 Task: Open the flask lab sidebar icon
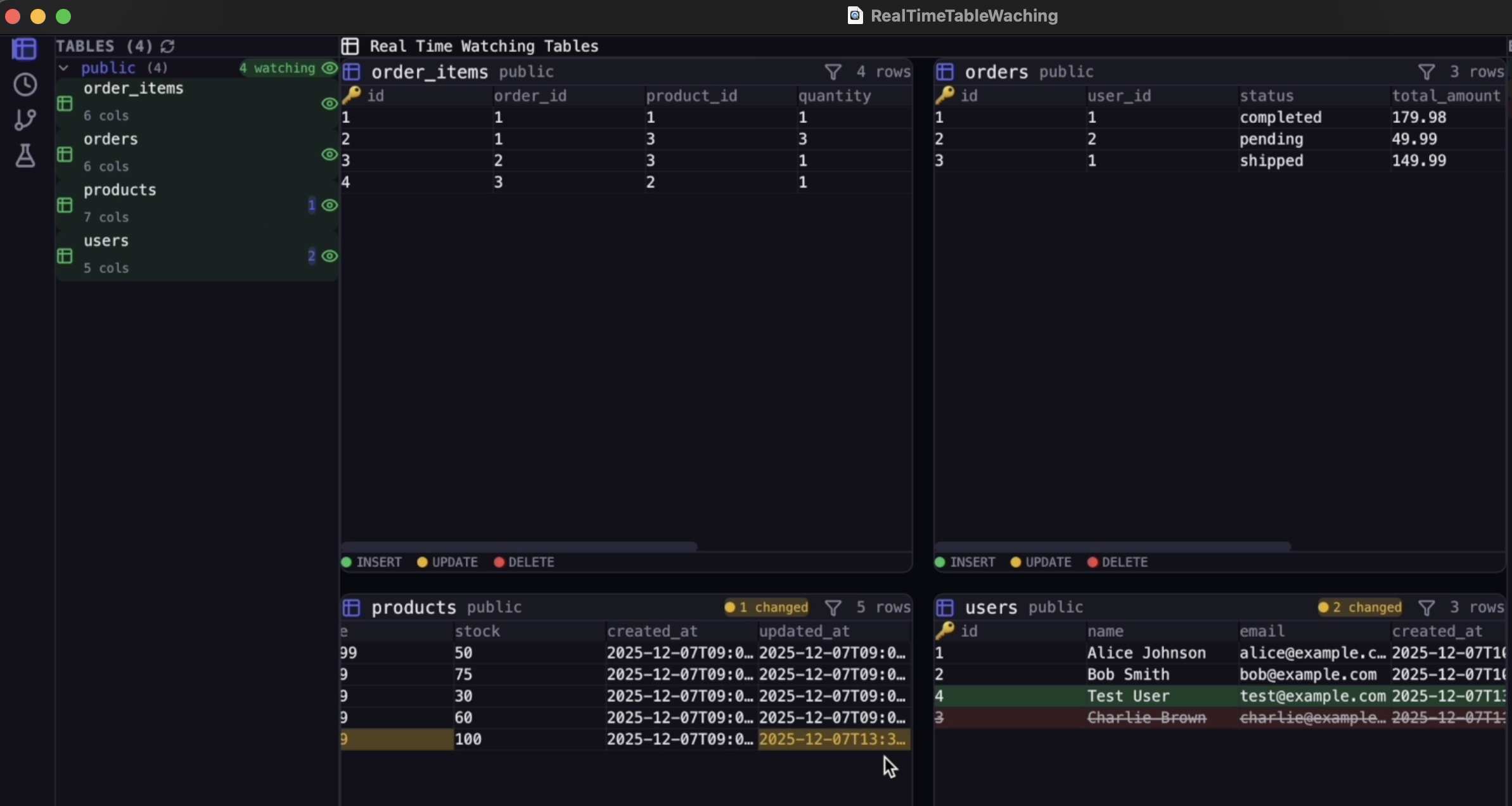25,155
